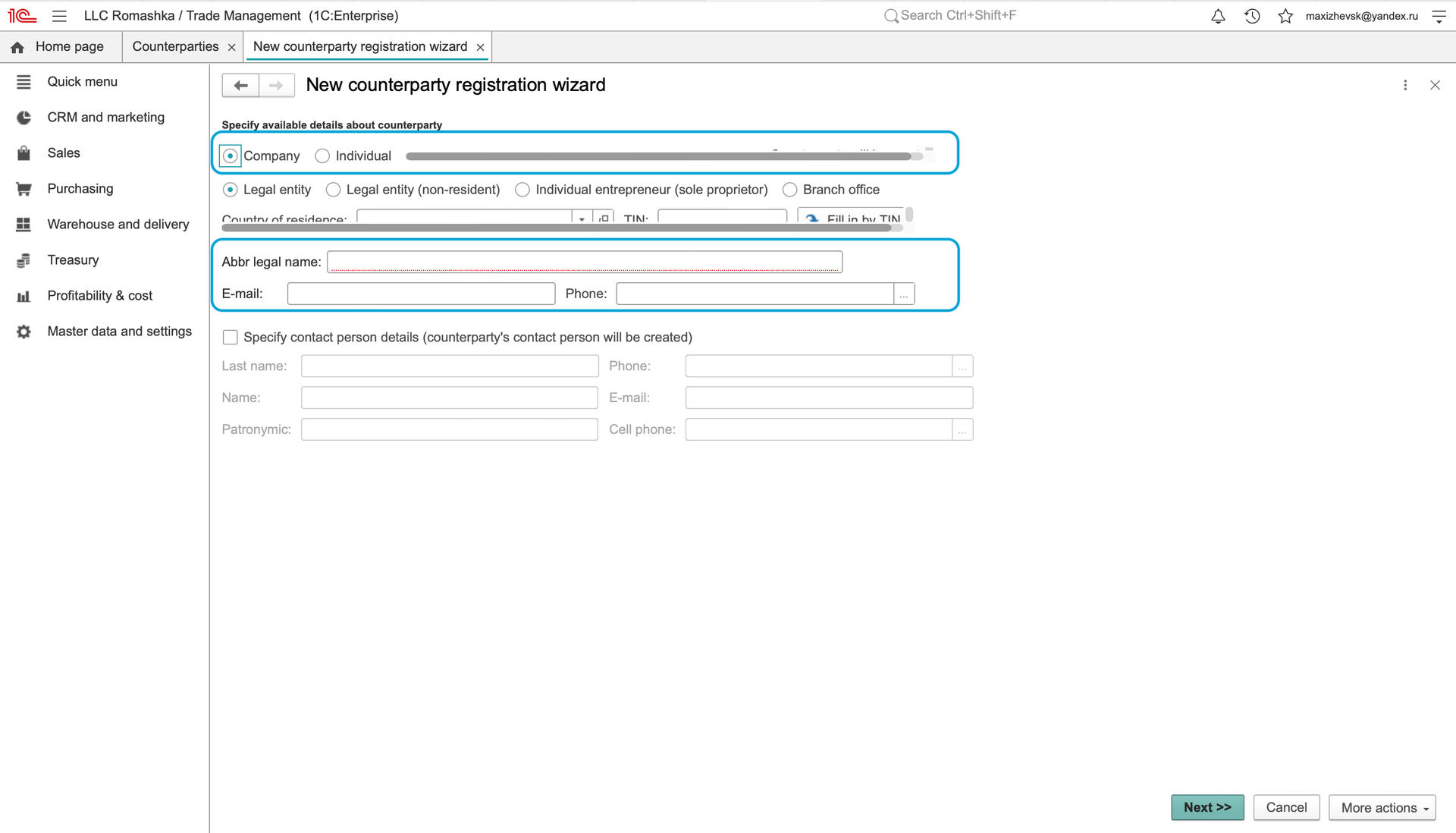Click the Sales bag icon
This screenshot has height=833, width=1456.
click(24, 153)
